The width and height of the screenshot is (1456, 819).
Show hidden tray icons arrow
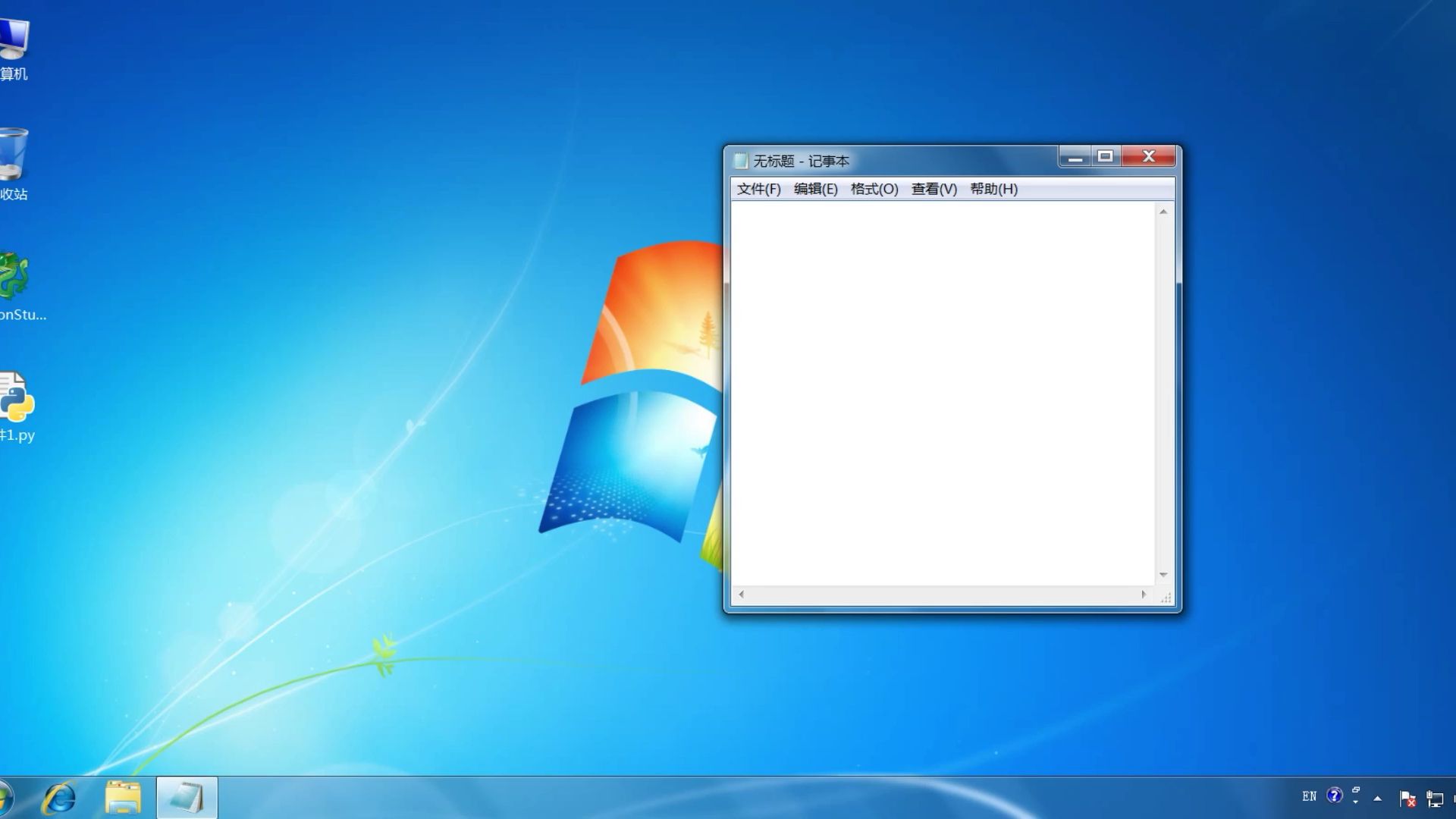click(x=1378, y=798)
